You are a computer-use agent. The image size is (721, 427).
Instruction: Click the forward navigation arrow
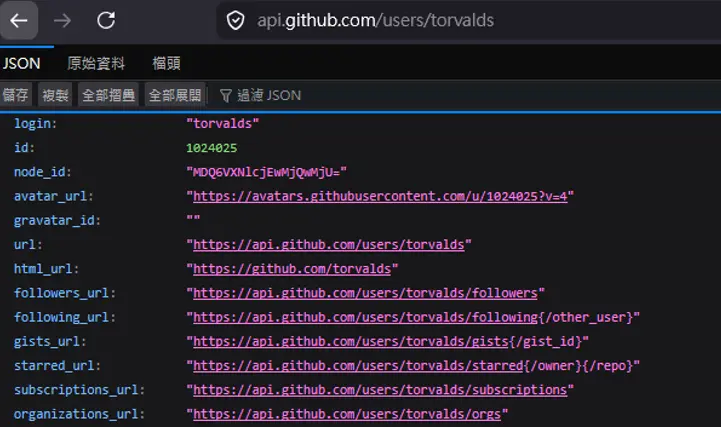[x=62, y=20]
